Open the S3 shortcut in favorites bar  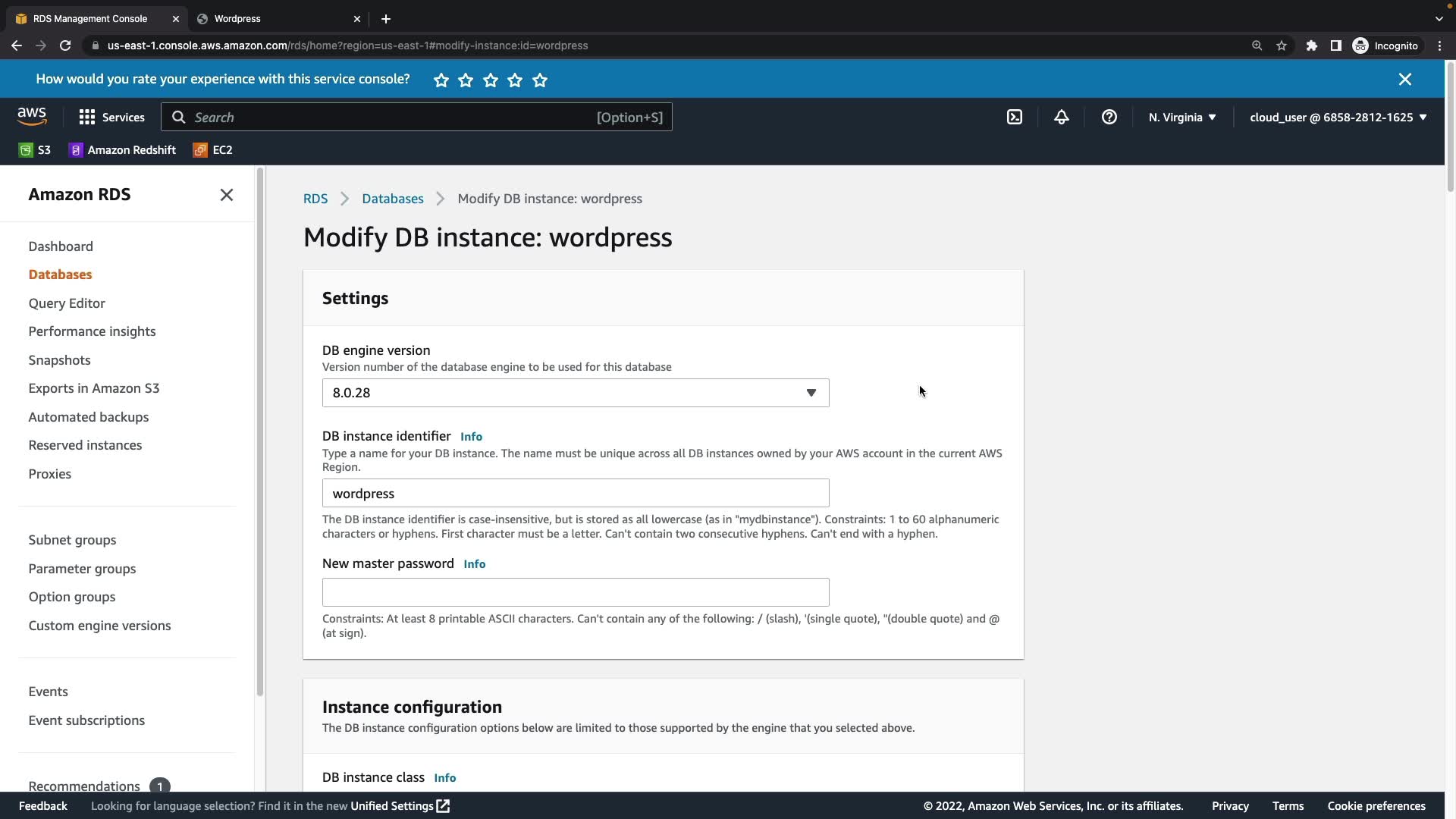(35, 150)
